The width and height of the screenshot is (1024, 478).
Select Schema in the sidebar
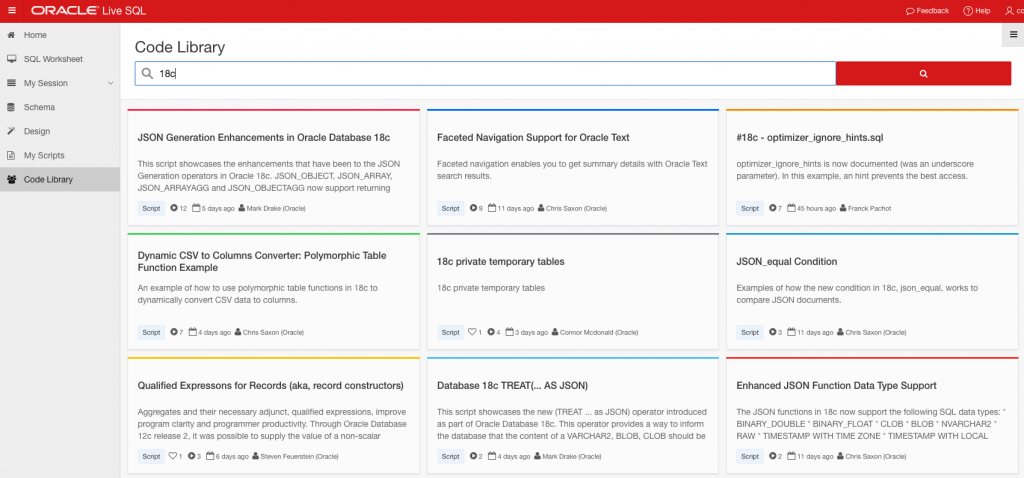[39, 107]
